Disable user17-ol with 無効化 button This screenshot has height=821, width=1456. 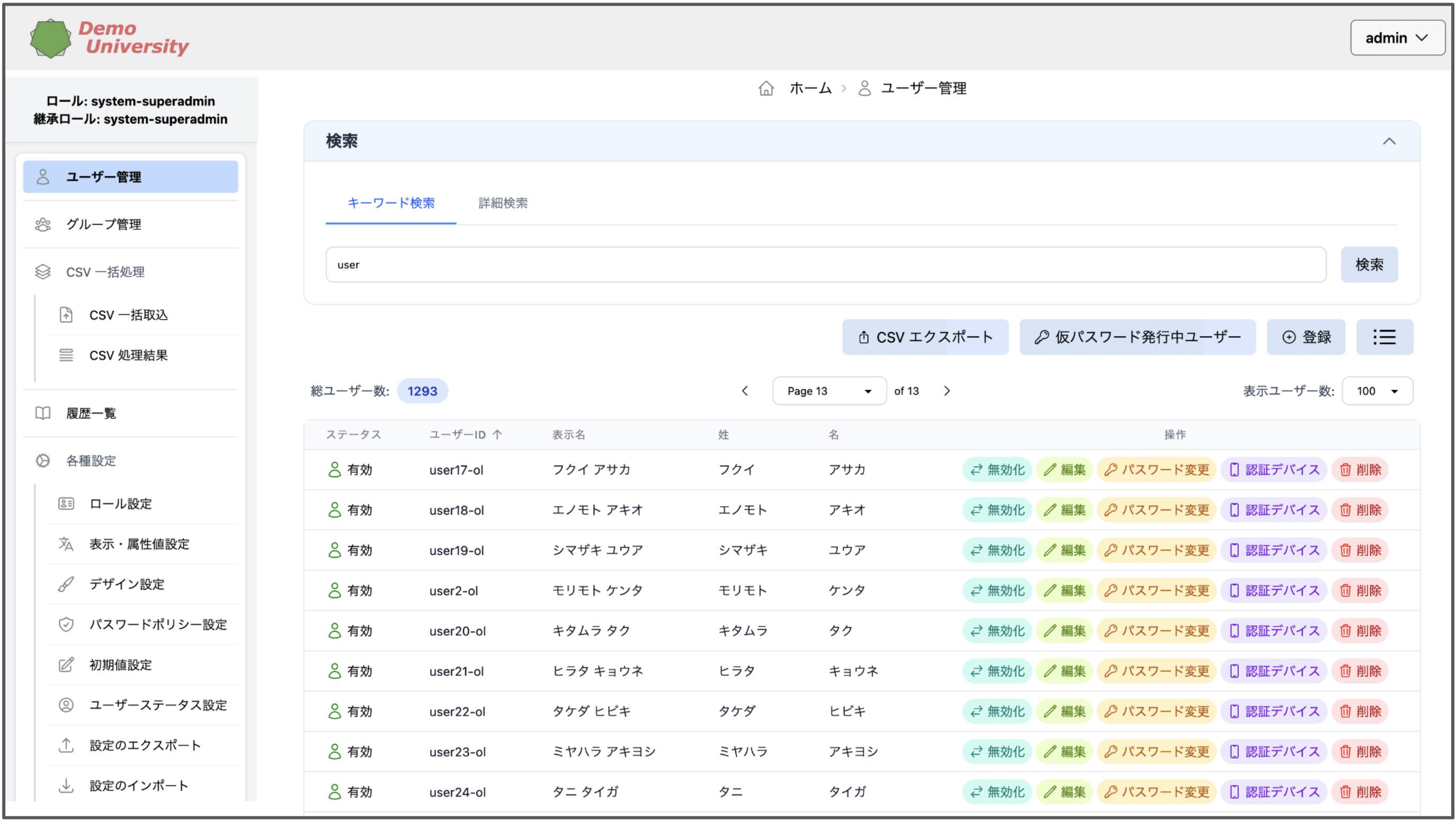click(x=997, y=469)
